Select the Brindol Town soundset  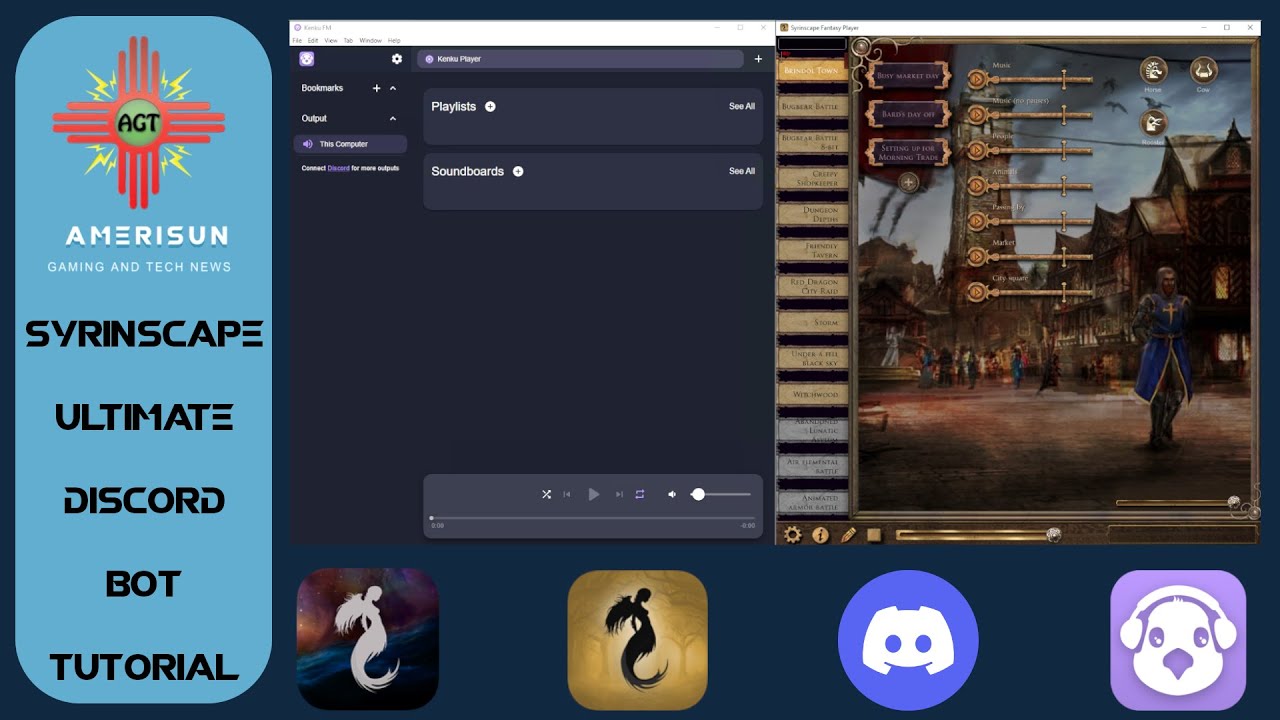(x=812, y=71)
